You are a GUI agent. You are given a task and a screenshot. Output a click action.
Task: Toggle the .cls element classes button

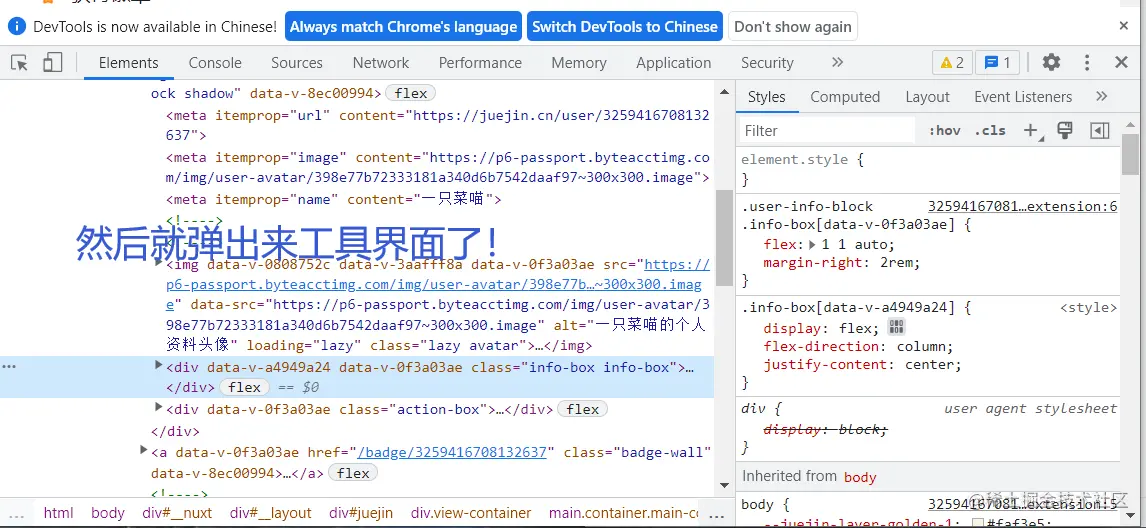(x=990, y=131)
